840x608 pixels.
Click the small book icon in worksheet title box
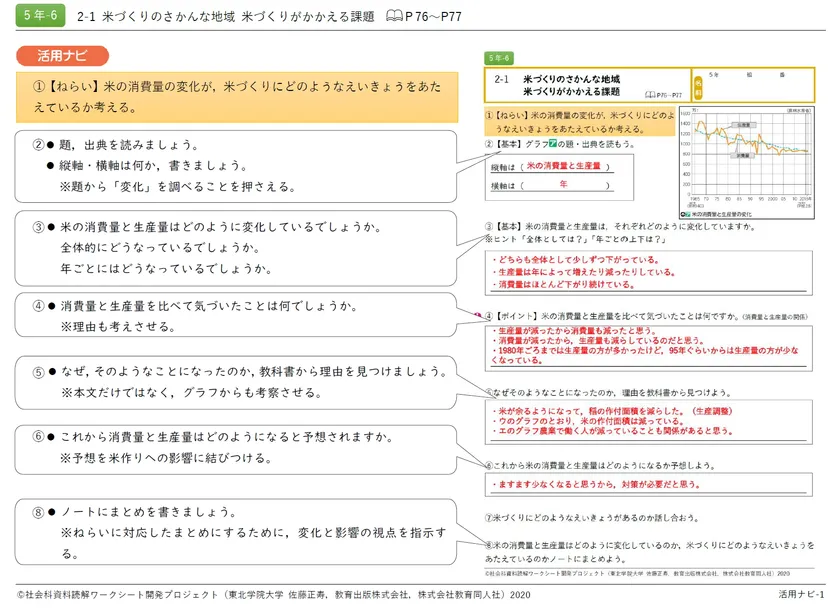click(650, 95)
